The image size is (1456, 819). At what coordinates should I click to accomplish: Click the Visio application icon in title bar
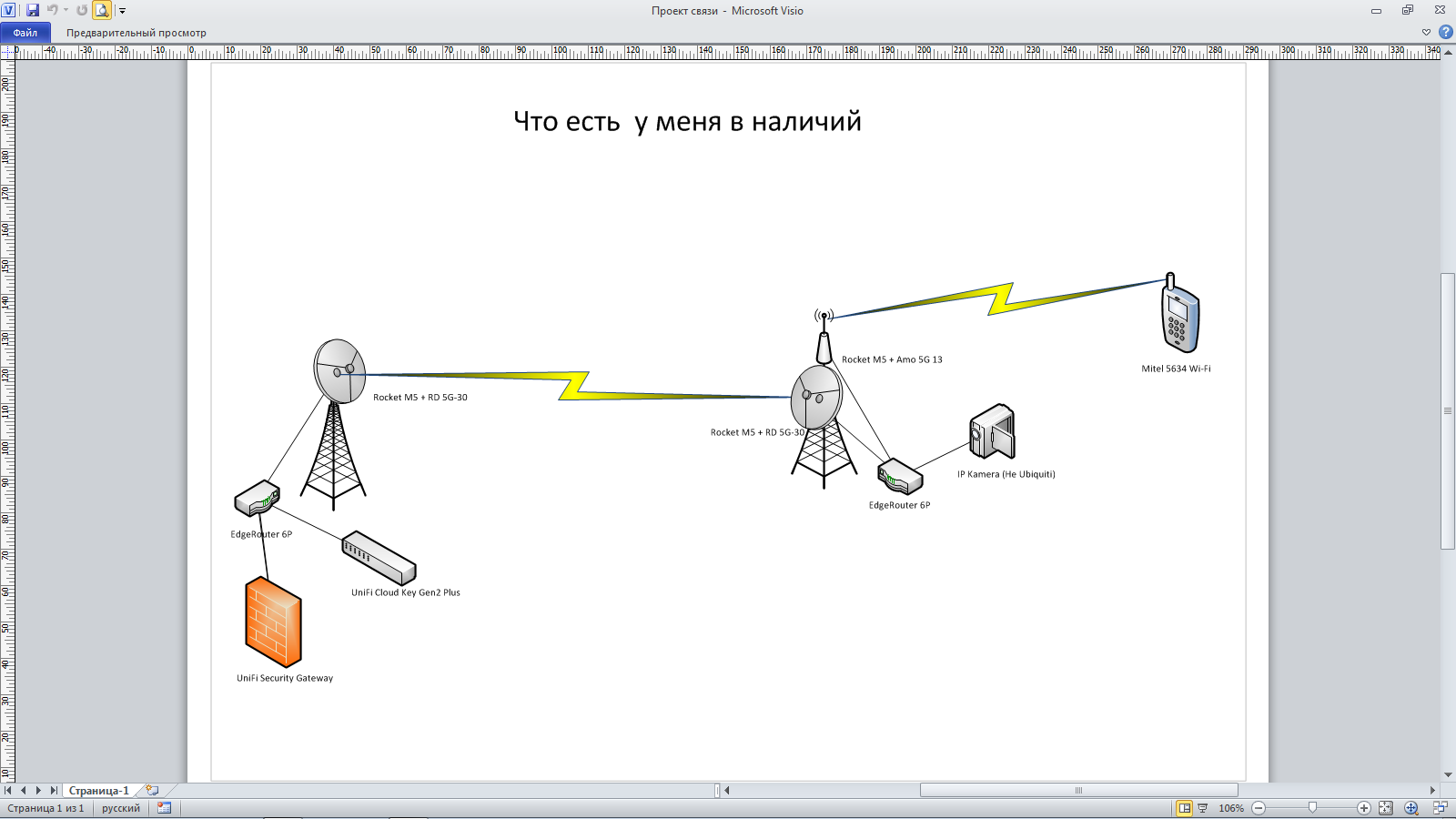9,10
